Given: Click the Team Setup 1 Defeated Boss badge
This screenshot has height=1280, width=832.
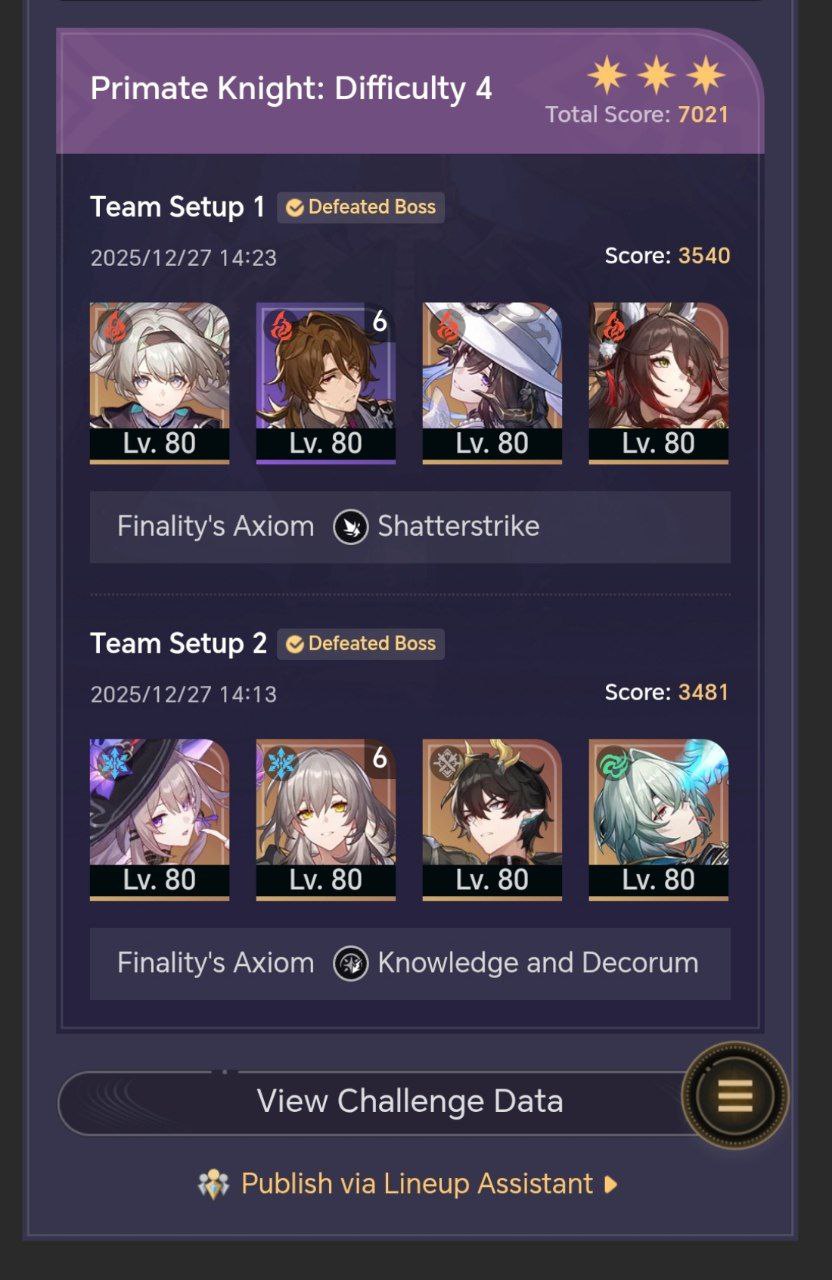Looking at the screenshot, I should pos(361,207).
